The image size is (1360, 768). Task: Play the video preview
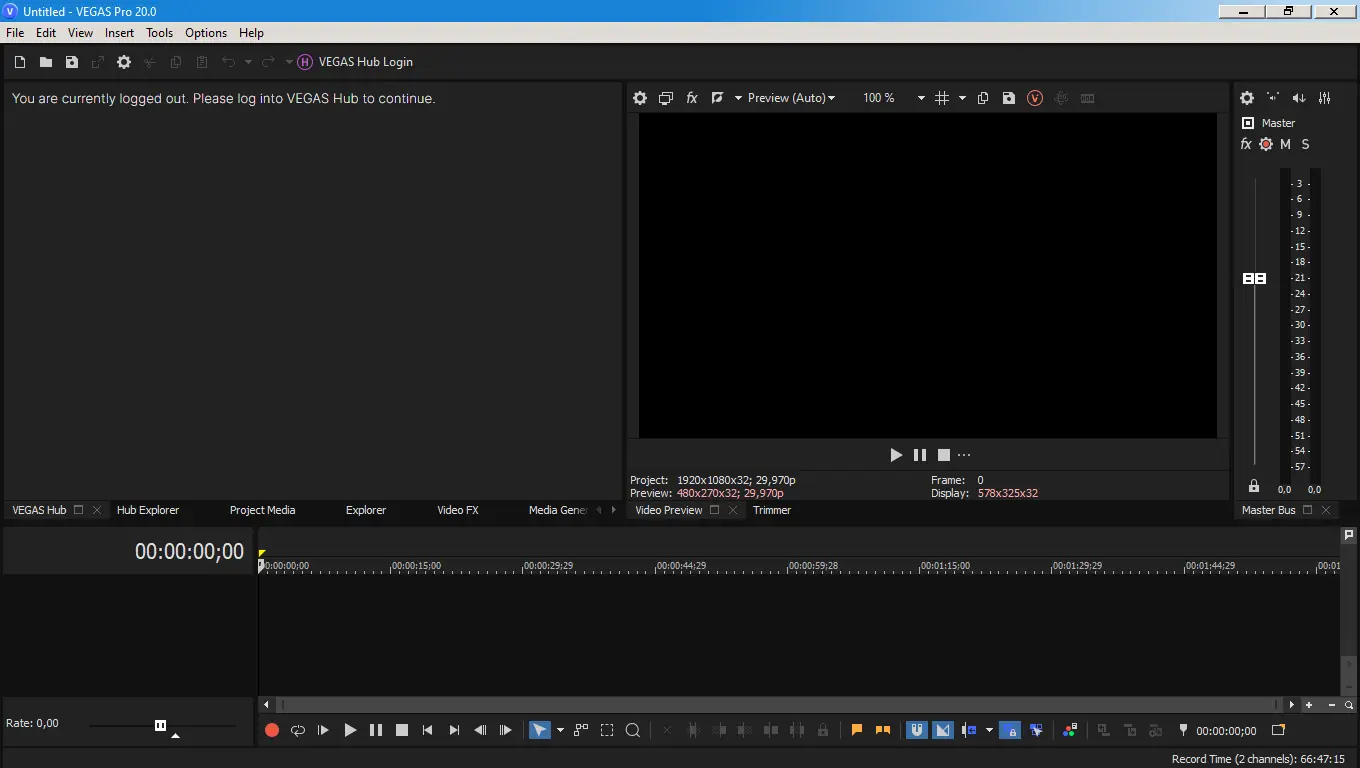pyautogui.click(x=896, y=455)
